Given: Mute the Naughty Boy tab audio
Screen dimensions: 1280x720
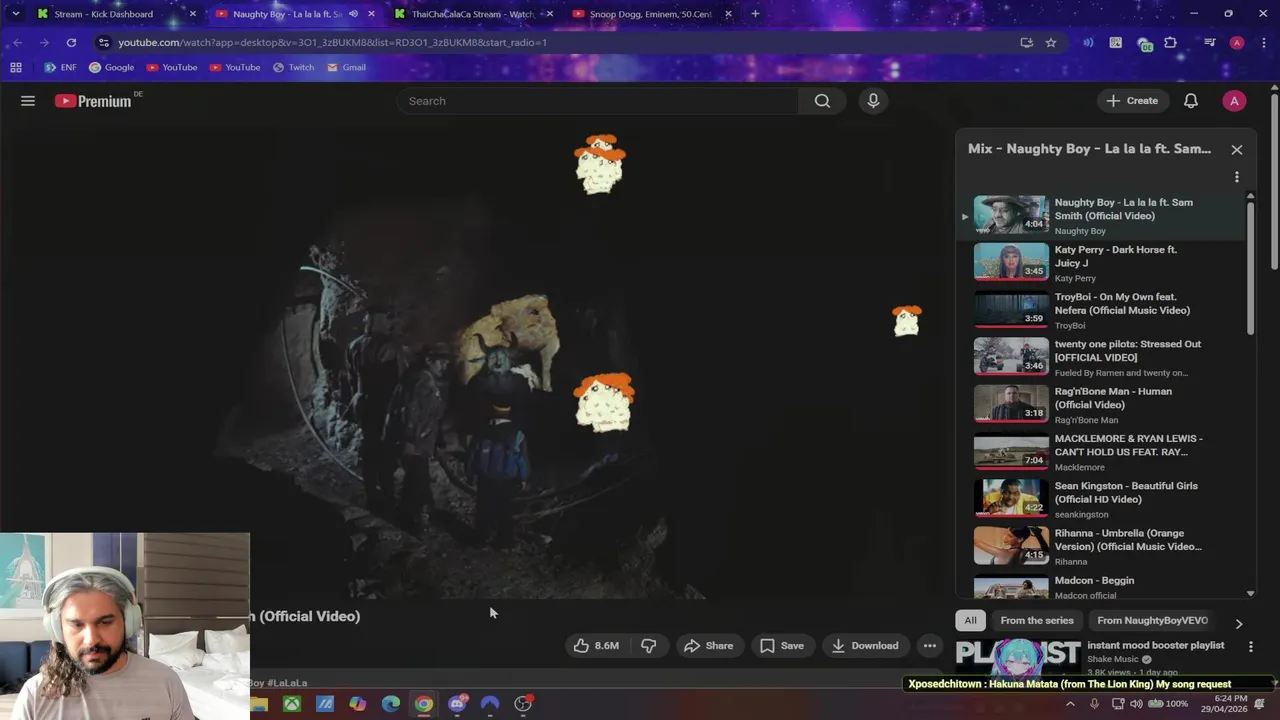Looking at the screenshot, I should [x=353, y=14].
